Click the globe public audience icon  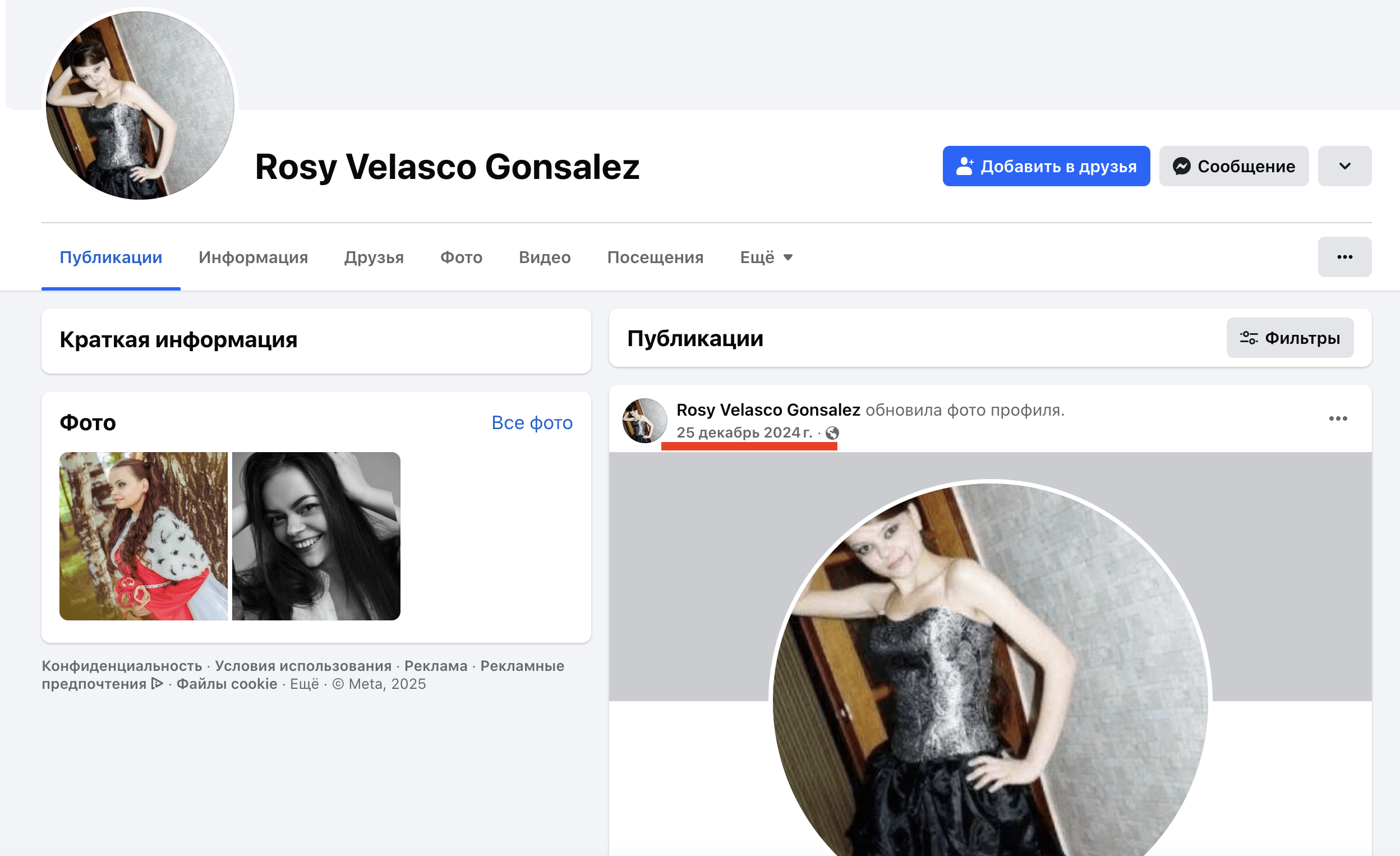click(832, 433)
